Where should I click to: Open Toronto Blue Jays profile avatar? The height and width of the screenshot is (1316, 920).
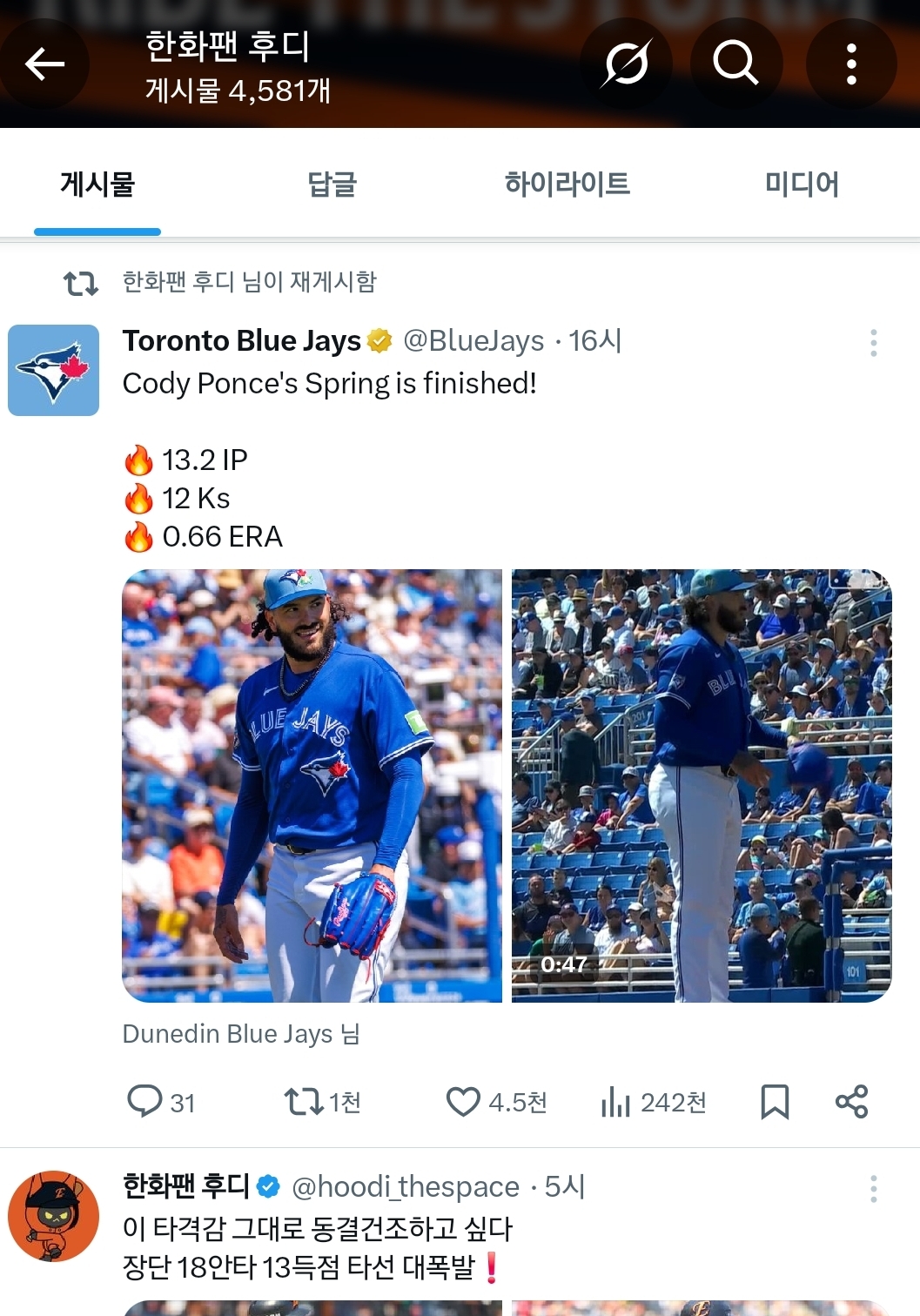pos(54,371)
